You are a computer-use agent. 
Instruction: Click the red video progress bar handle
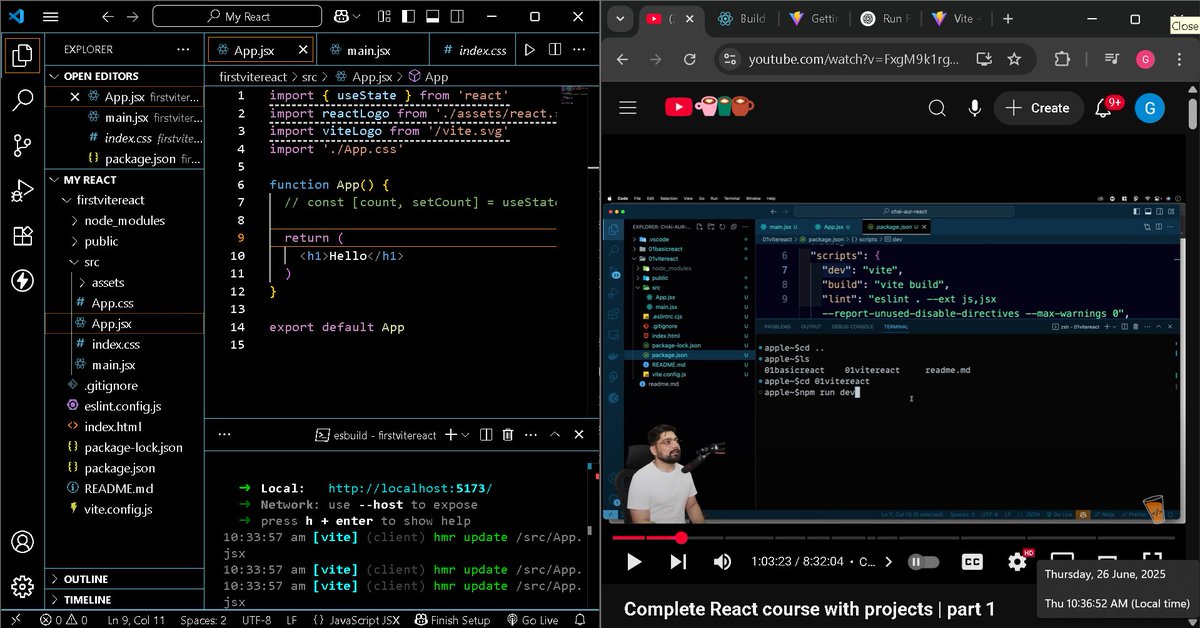coord(681,538)
